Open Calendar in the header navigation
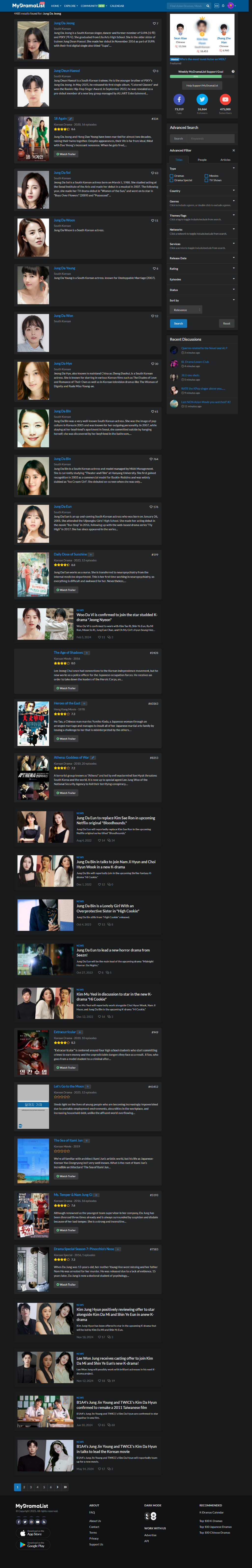 (x=117, y=5)
